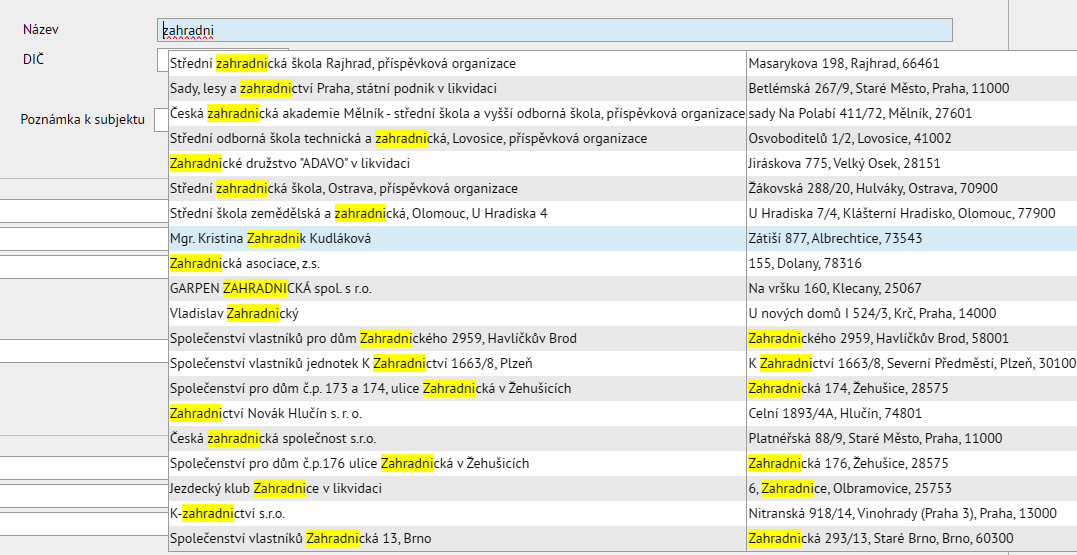Pick Česká zahradnická společnost s.r.o.
This screenshot has height=555, width=1077.
tap(273, 438)
